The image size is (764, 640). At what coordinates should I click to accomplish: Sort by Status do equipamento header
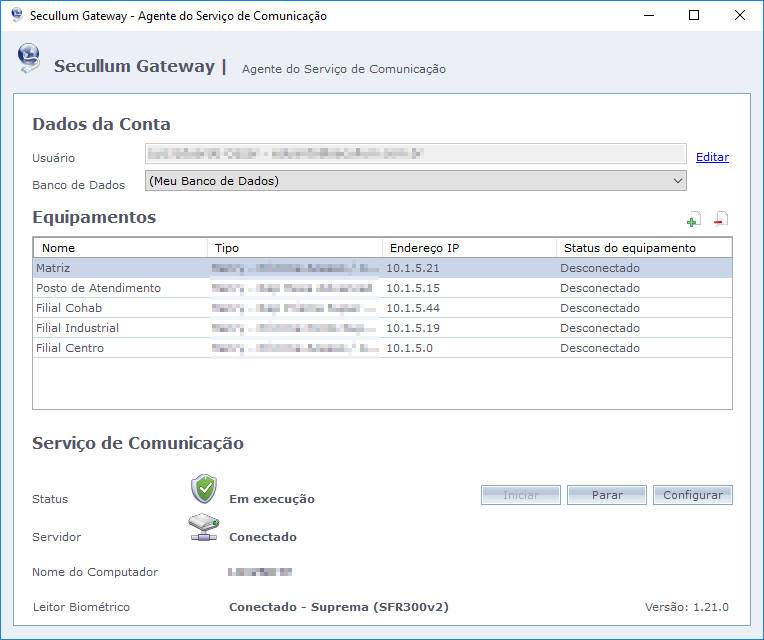644,248
